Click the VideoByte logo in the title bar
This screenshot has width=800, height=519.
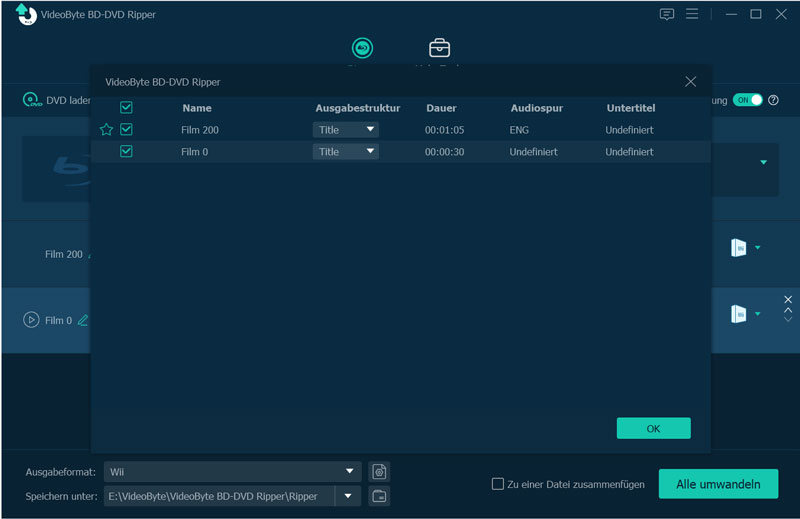pos(26,14)
